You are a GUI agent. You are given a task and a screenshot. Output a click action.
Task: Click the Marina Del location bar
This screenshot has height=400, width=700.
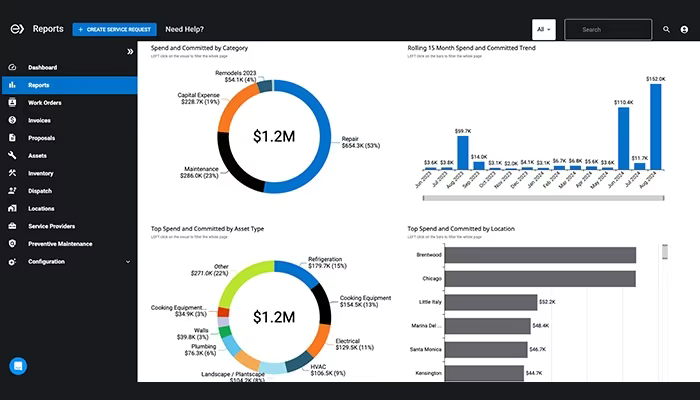(488, 326)
